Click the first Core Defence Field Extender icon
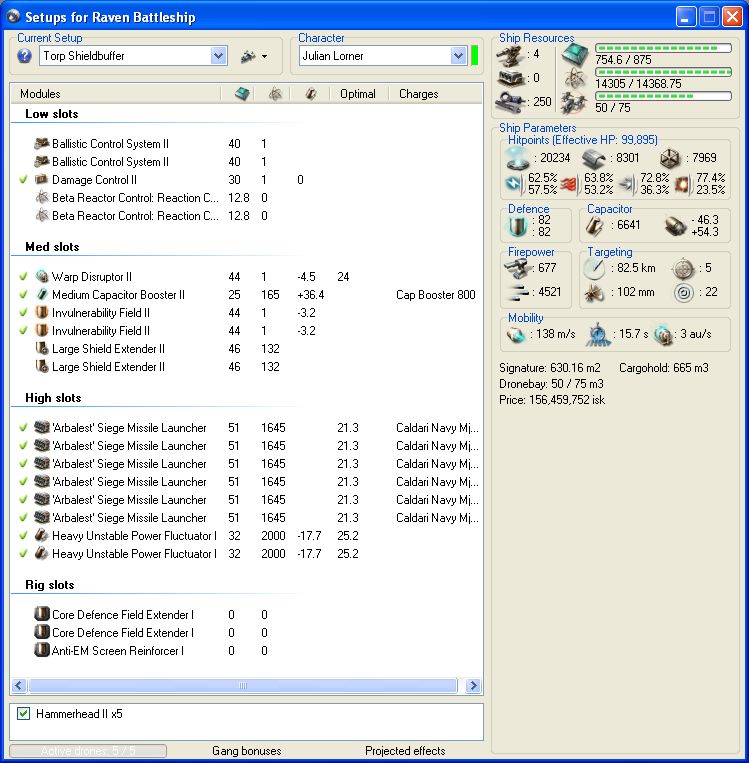The image size is (749, 763). [x=42, y=614]
